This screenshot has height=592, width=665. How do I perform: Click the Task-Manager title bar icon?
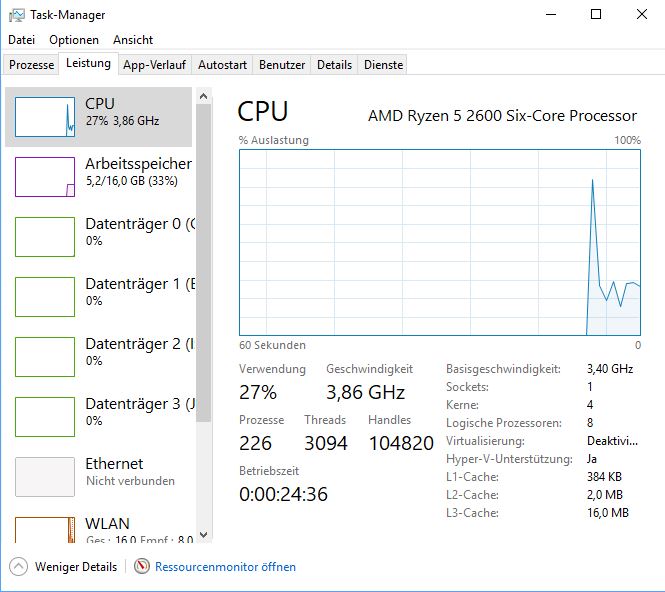17,15
